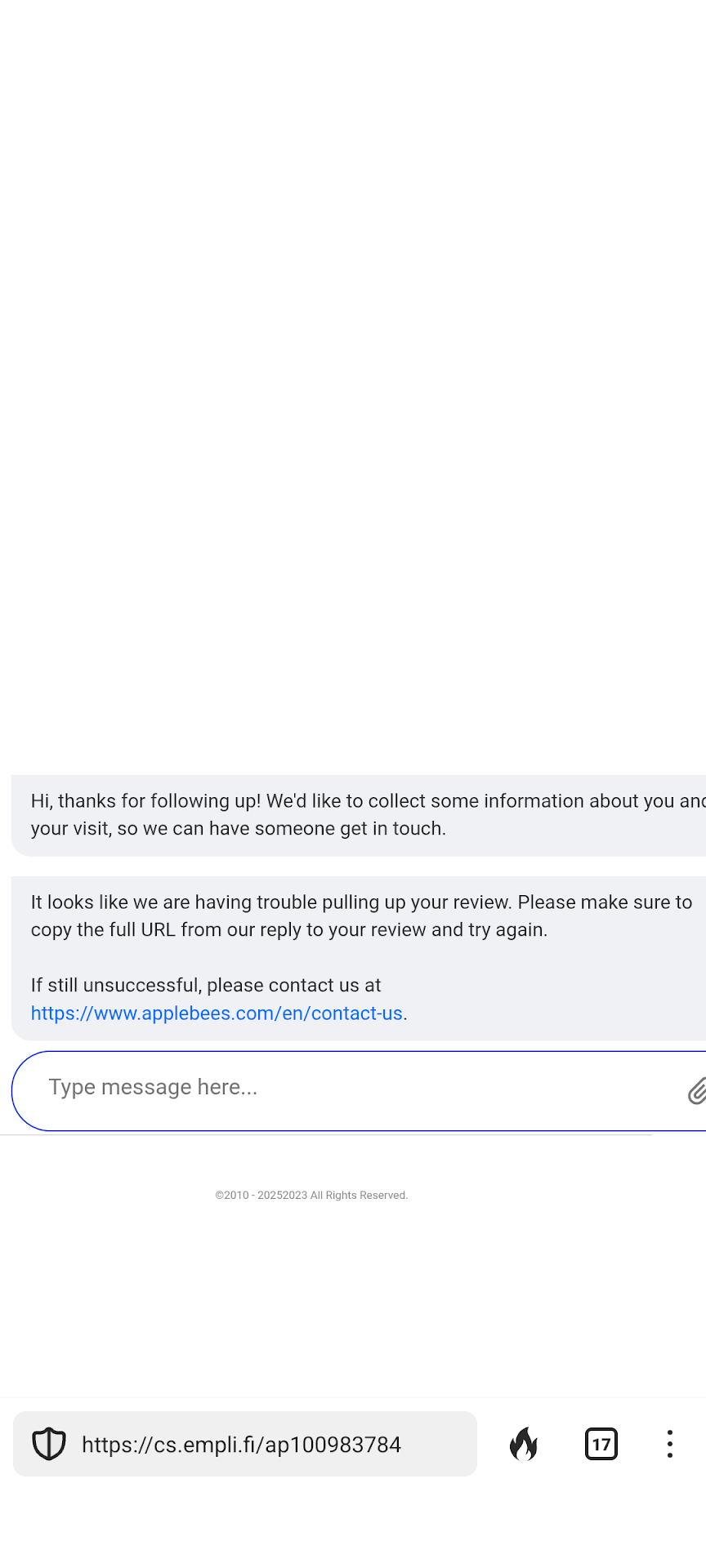Screen dimensions: 706x1568
Task: Tap the 'If still unsuccessful, please contact us' line
Action: pyautogui.click(x=206, y=986)
